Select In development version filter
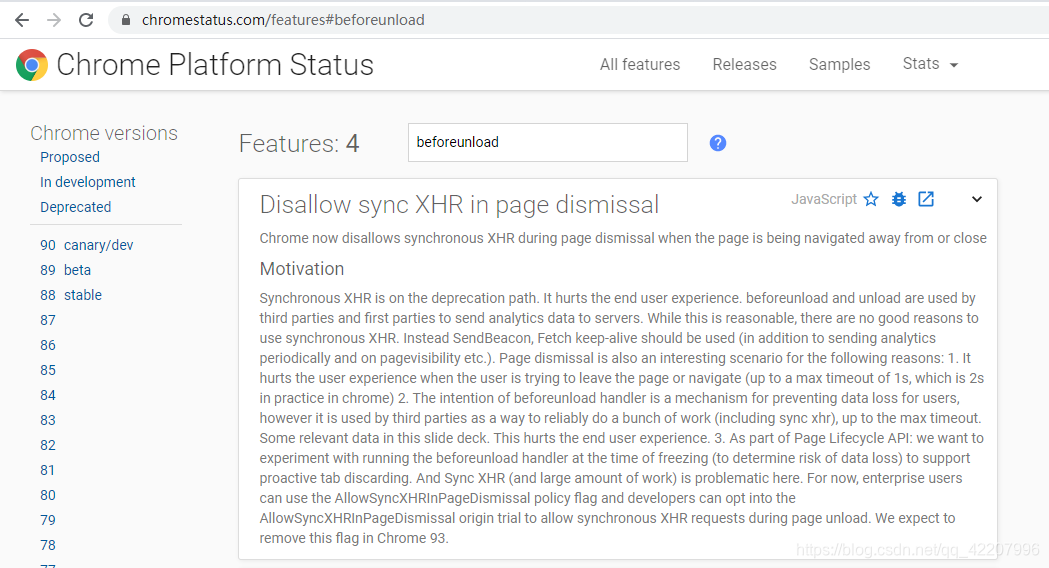This screenshot has width=1049, height=568. [88, 182]
